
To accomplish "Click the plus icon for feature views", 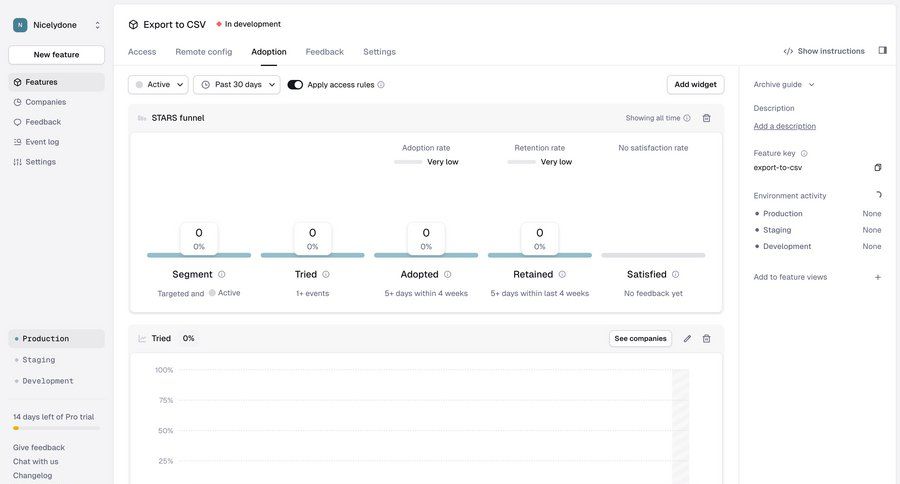I will [878, 277].
